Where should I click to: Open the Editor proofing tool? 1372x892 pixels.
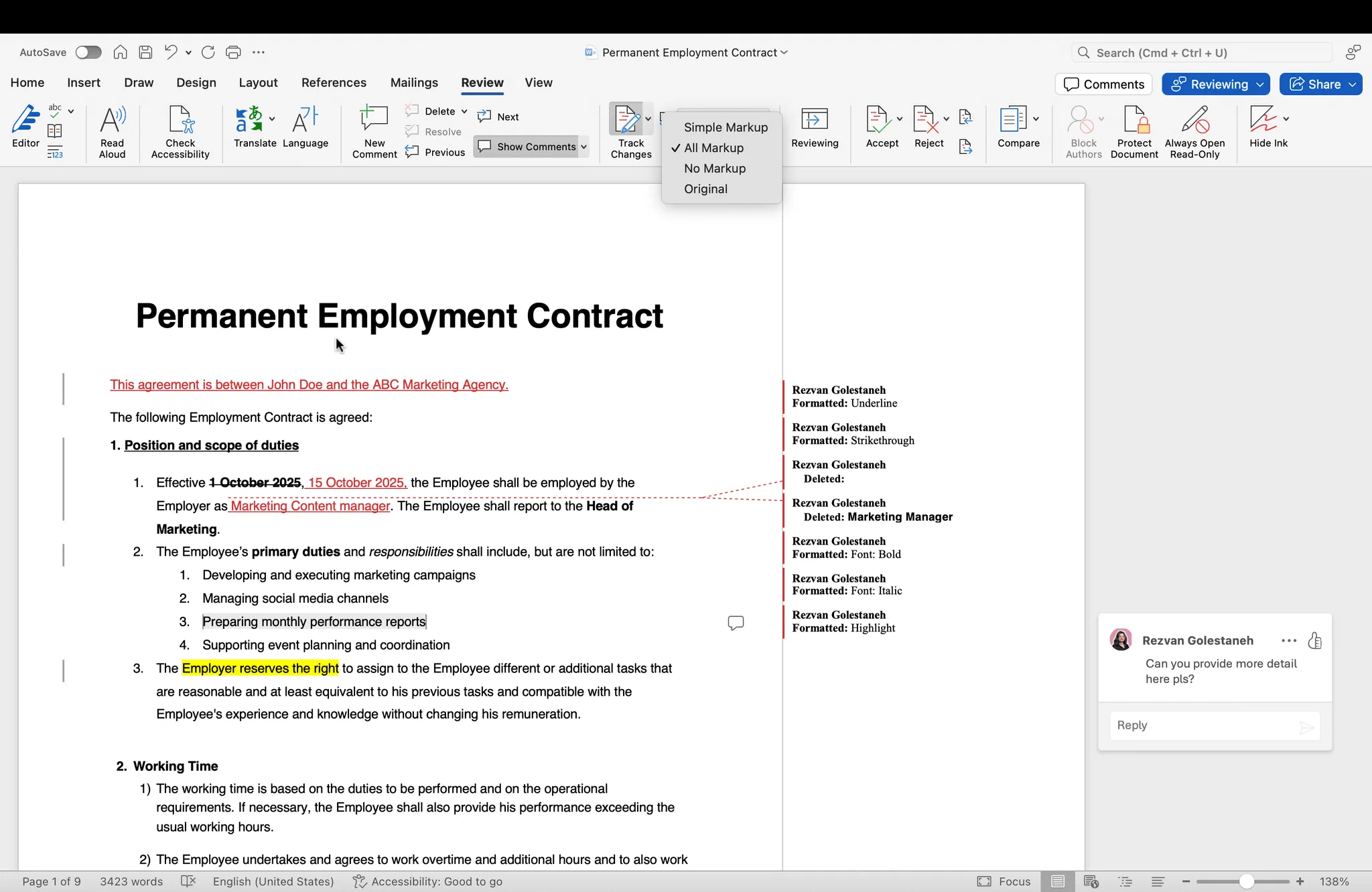point(25,127)
